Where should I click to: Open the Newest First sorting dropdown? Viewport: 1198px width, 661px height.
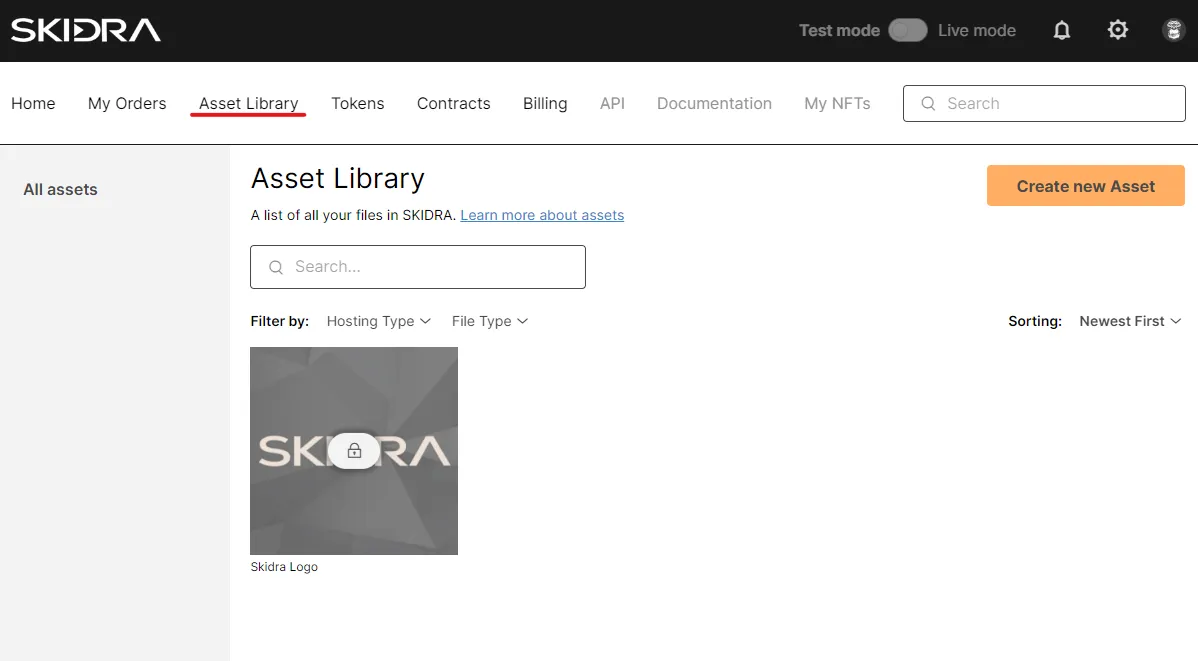pos(1130,321)
